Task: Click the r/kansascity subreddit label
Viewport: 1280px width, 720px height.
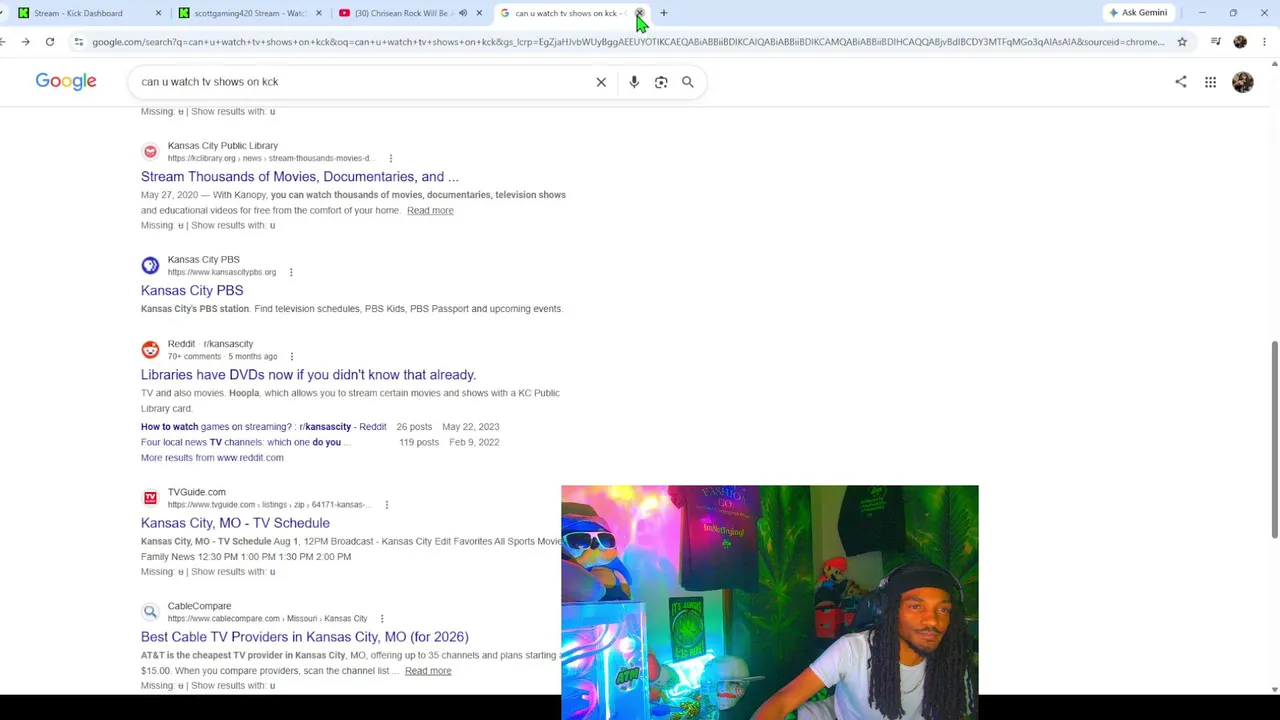Action: pyautogui.click(x=228, y=344)
